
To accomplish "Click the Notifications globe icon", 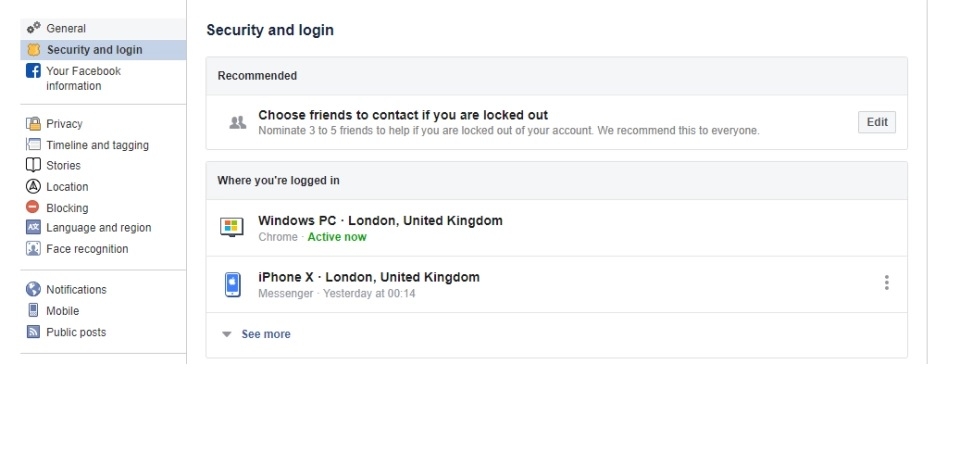I will pyautogui.click(x=33, y=290).
